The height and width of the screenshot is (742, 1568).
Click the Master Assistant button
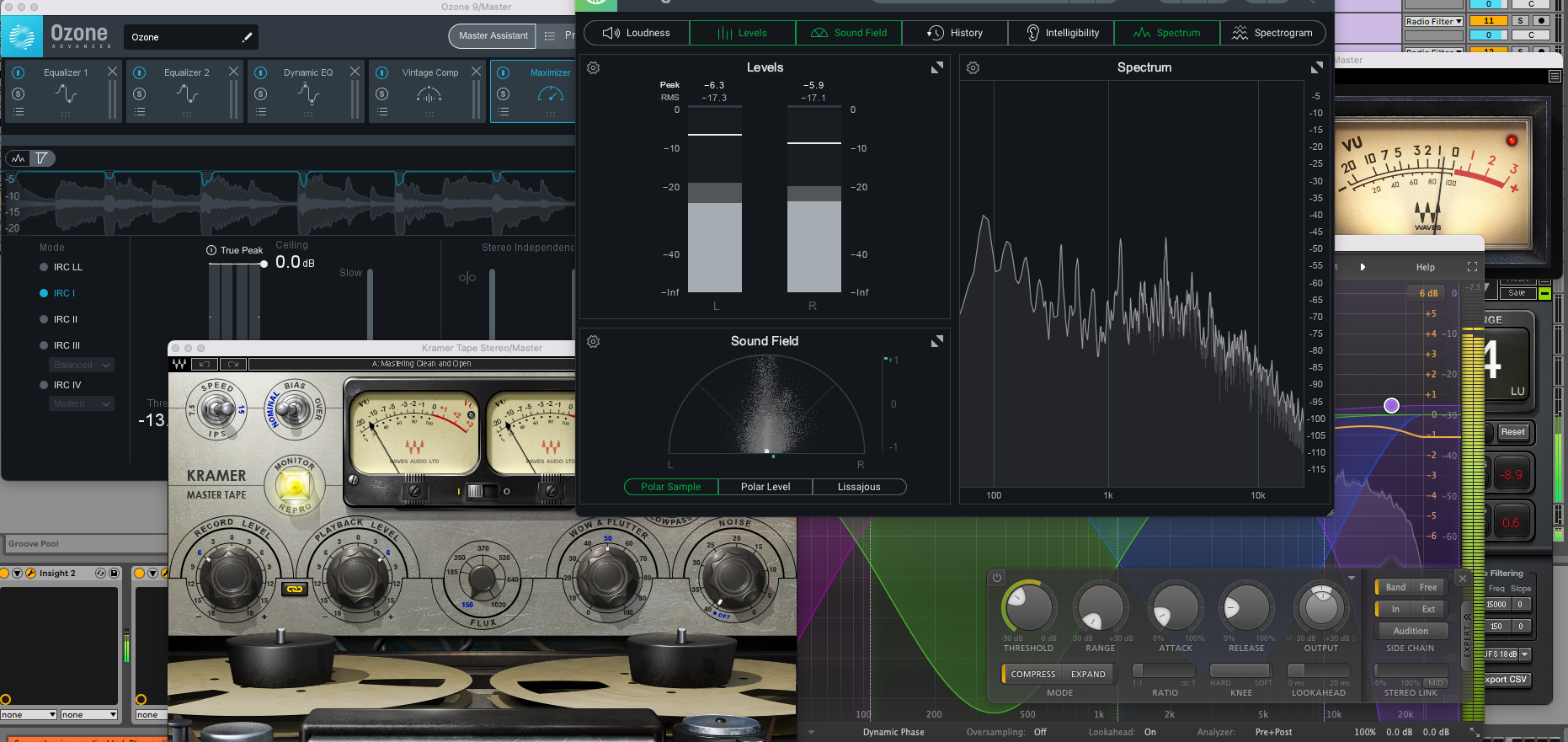click(x=493, y=35)
